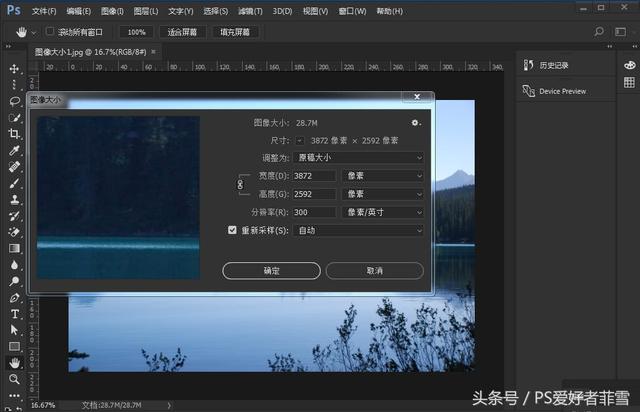This screenshot has height=412, width=640.
Task: Open the 文件(F) menu
Action: point(44,11)
